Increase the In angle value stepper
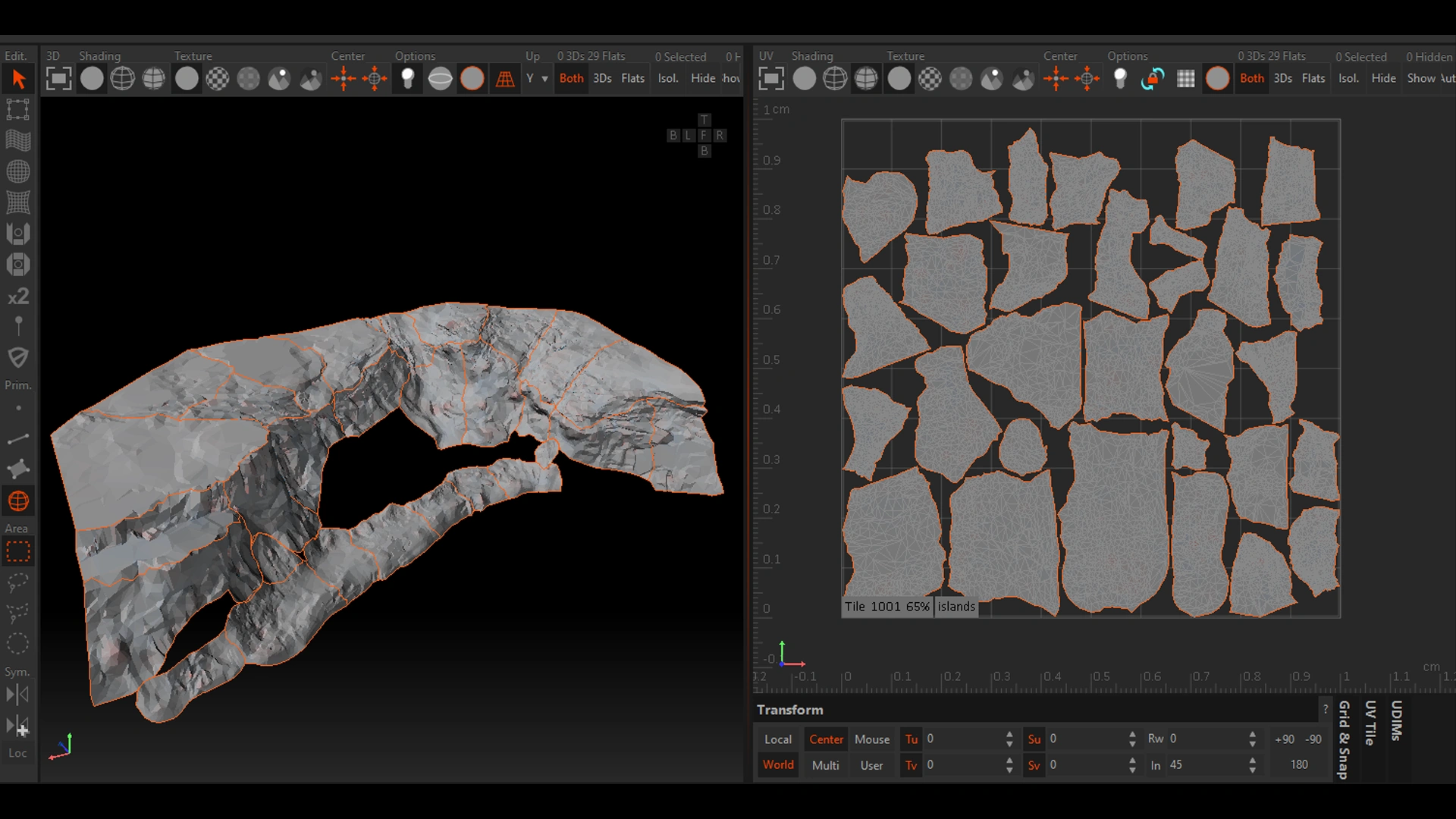The image size is (1456, 819). pos(1253,760)
